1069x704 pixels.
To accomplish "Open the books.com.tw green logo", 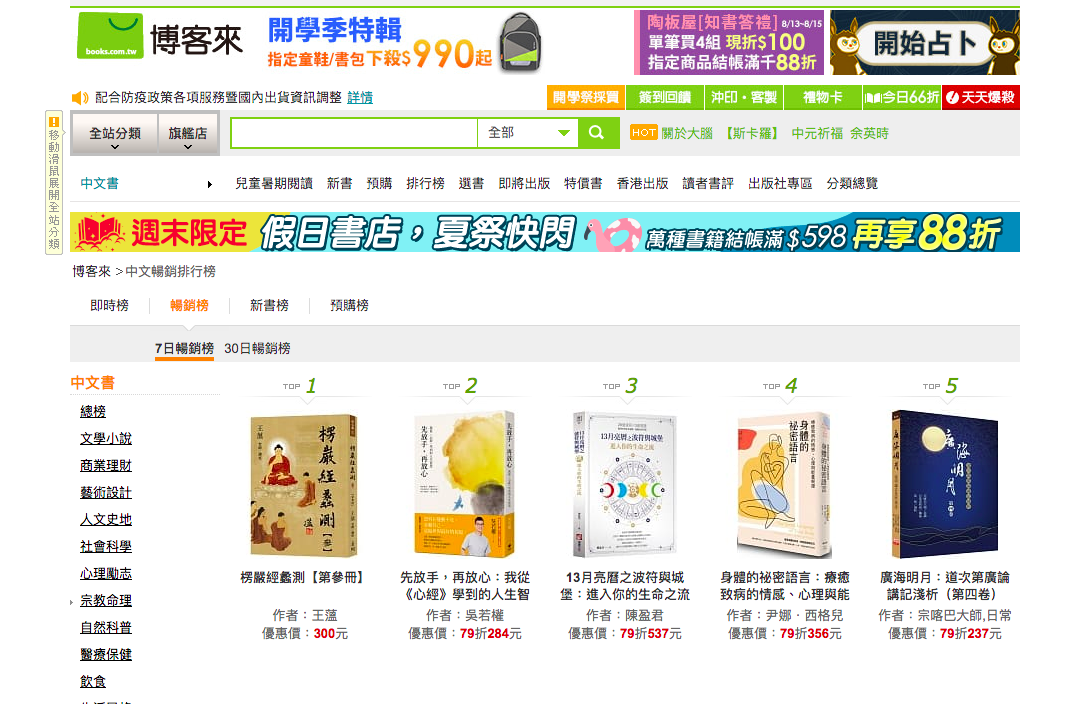I will [110, 35].
